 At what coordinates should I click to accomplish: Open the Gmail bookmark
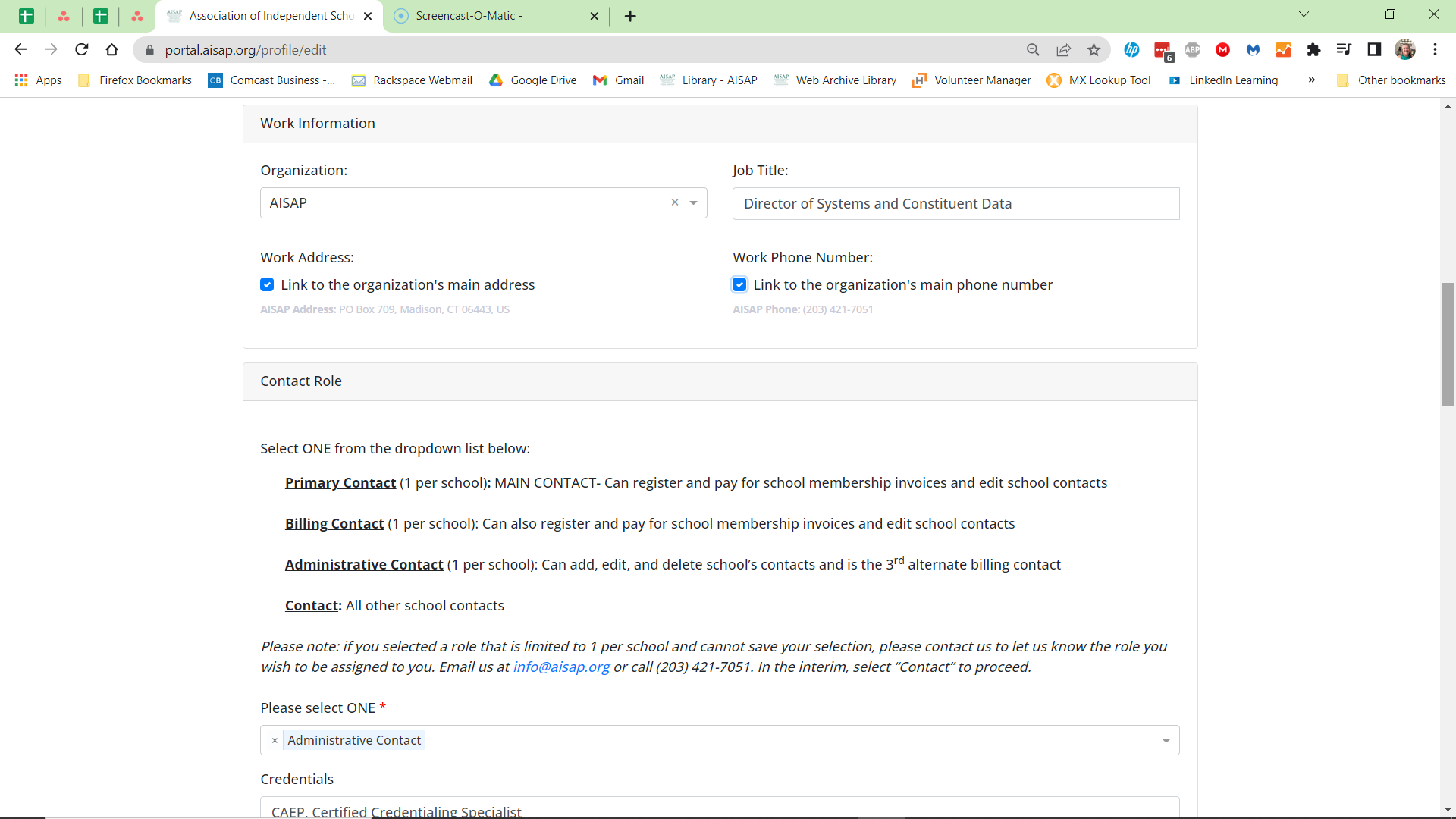618,80
